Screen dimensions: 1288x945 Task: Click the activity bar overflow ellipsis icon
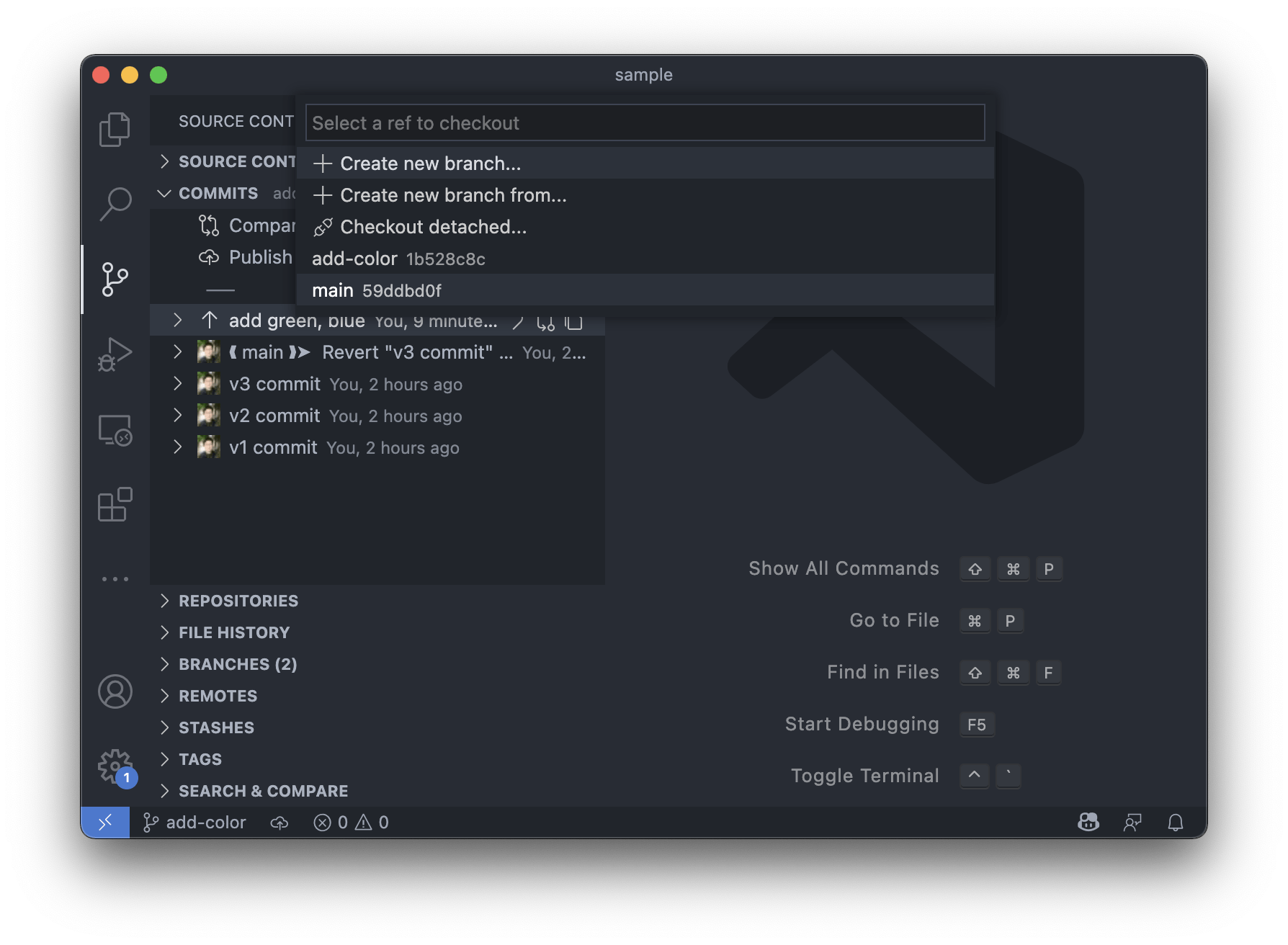click(115, 578)
